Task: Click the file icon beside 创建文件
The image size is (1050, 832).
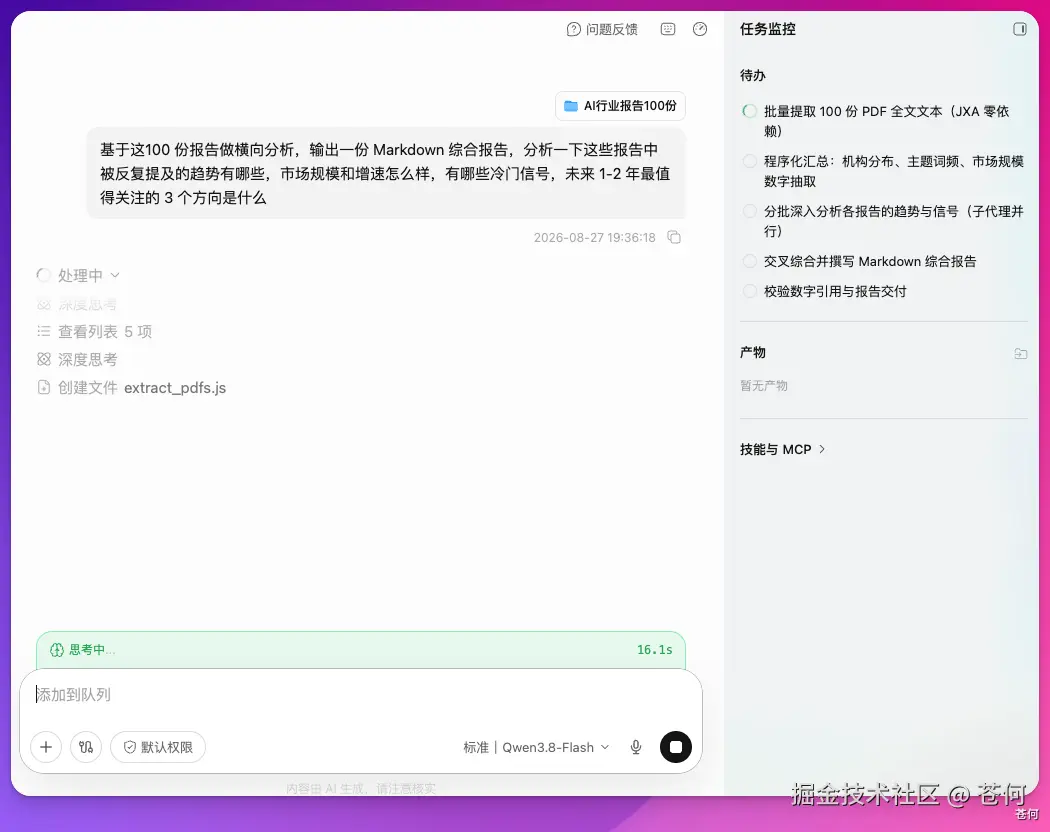Action: pyautogui.click(x=44, y=388)
